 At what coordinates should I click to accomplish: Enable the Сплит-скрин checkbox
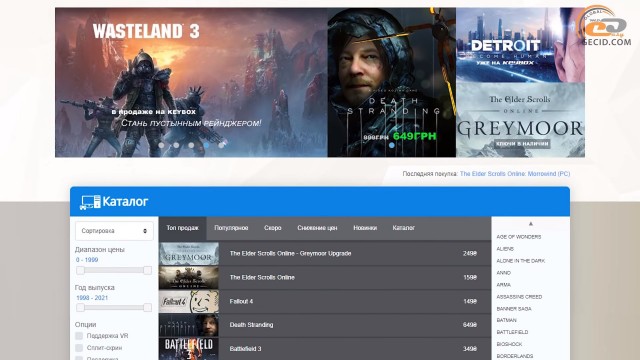click(x=79, y=348)
